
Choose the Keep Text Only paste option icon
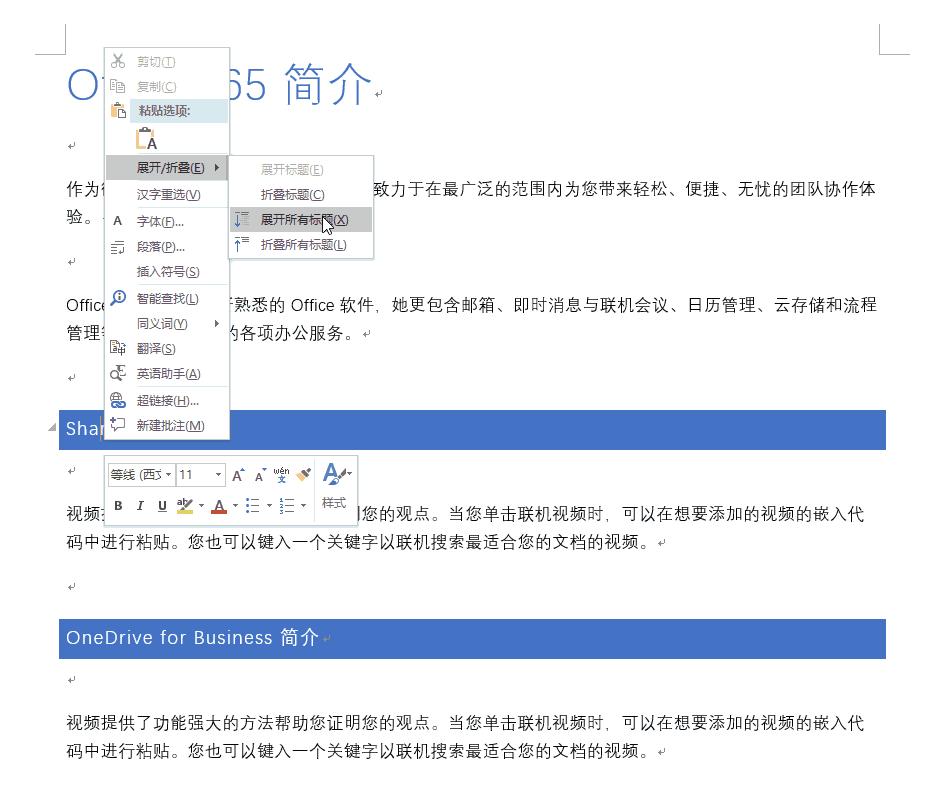[x=147, y=138]
